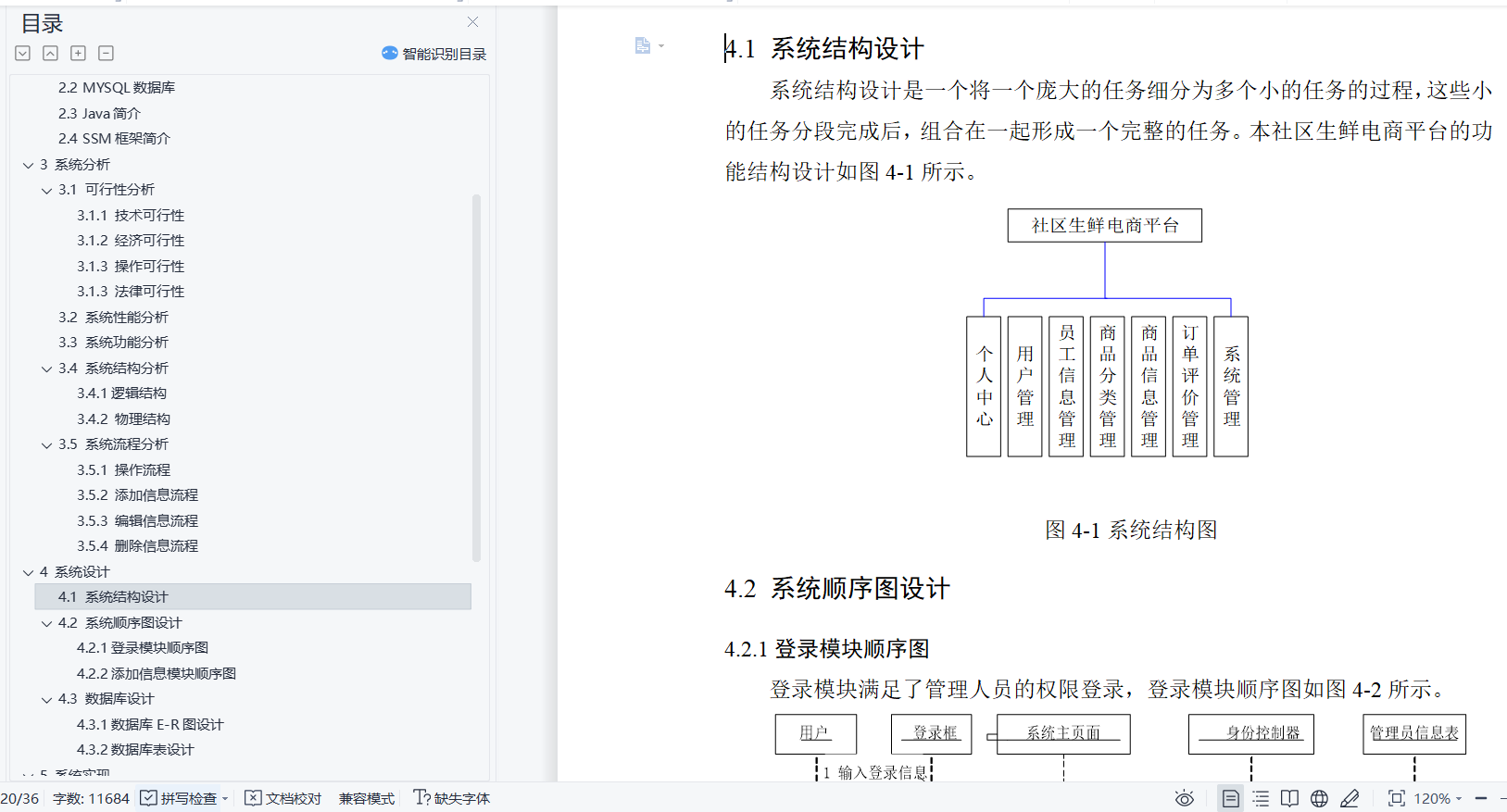The width and height of the screenshot is (1507, 812).
Task: Navigate to '4.2.2 添加信息模块顺序图' entry
Action: tap(157, 673)
